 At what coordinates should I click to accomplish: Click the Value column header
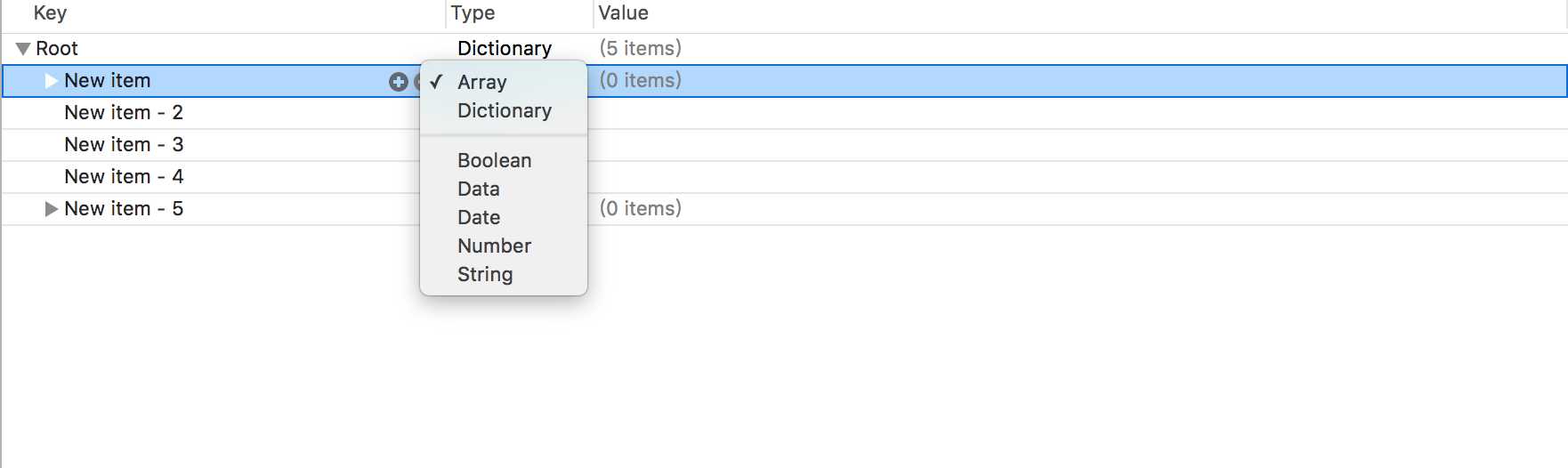[623, 13]
